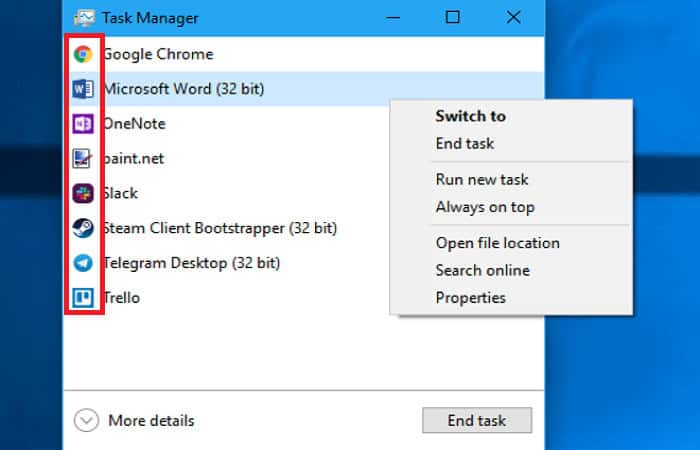Select Telegram Desktop (32 bit) text
Image resolution: width=700 pixels, height=450 pixels.
click(191, 263)
